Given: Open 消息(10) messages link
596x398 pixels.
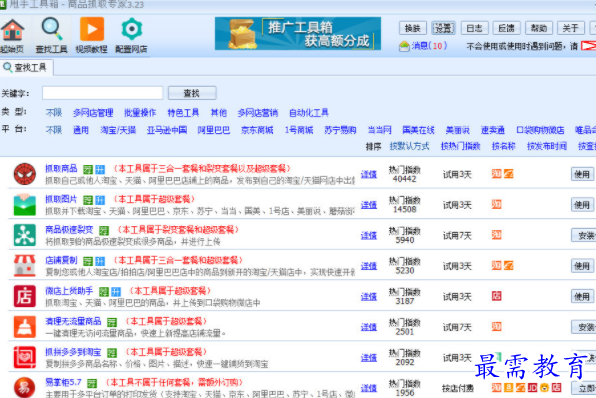Looking at the screenshot, I should 430,46.
